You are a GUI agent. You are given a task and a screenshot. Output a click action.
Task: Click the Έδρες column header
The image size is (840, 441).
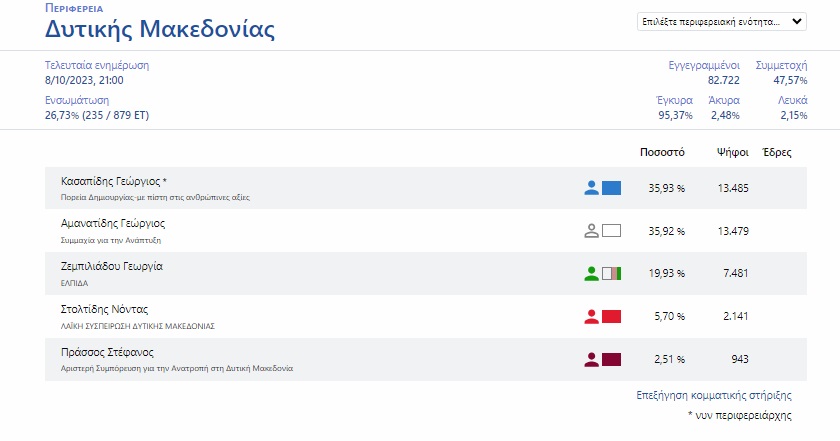[x=777, y=153]
